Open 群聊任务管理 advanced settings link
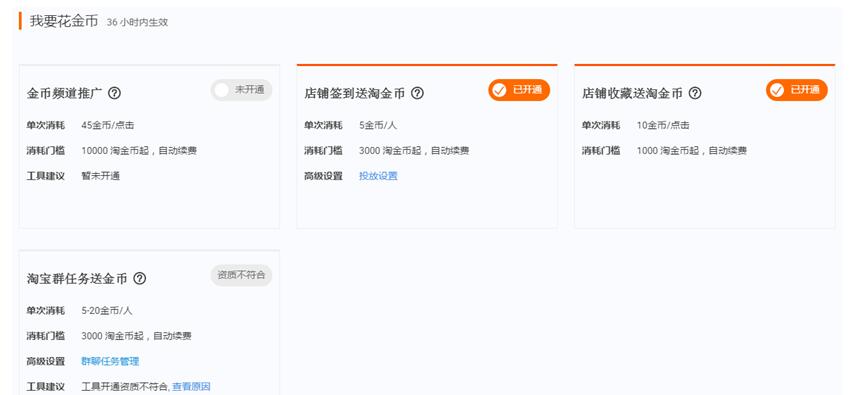The height and width of the screenshot is (395, 866). pos(110,361)
